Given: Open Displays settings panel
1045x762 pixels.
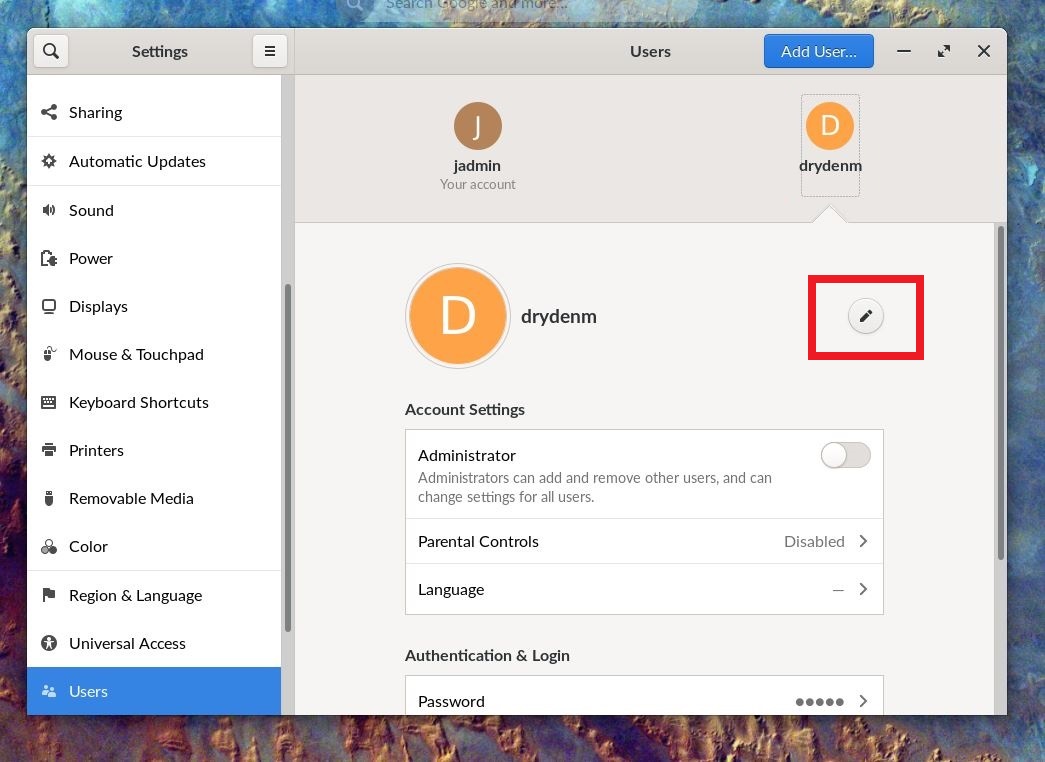Looking at the screenshot, I should click(154, 306).
